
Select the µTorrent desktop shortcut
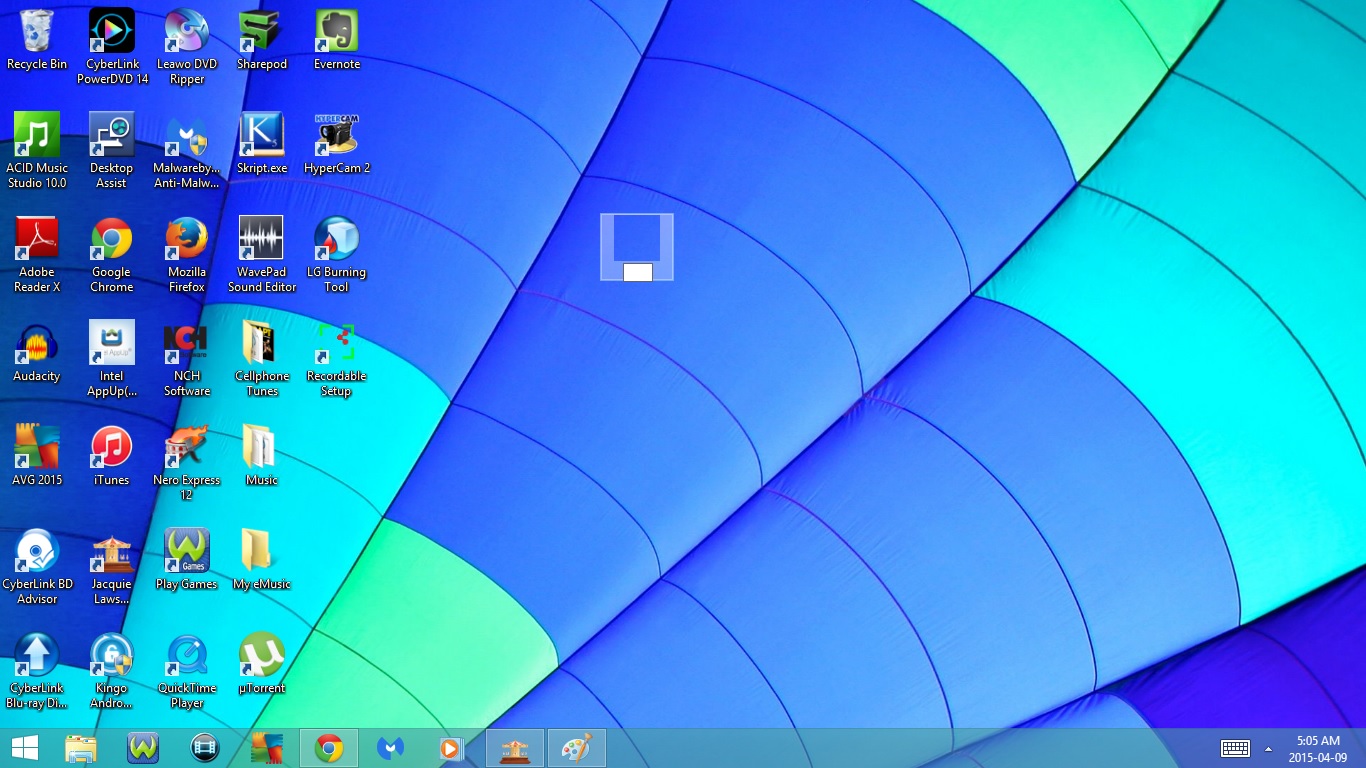pyautogui.click(x=262, y=664)
